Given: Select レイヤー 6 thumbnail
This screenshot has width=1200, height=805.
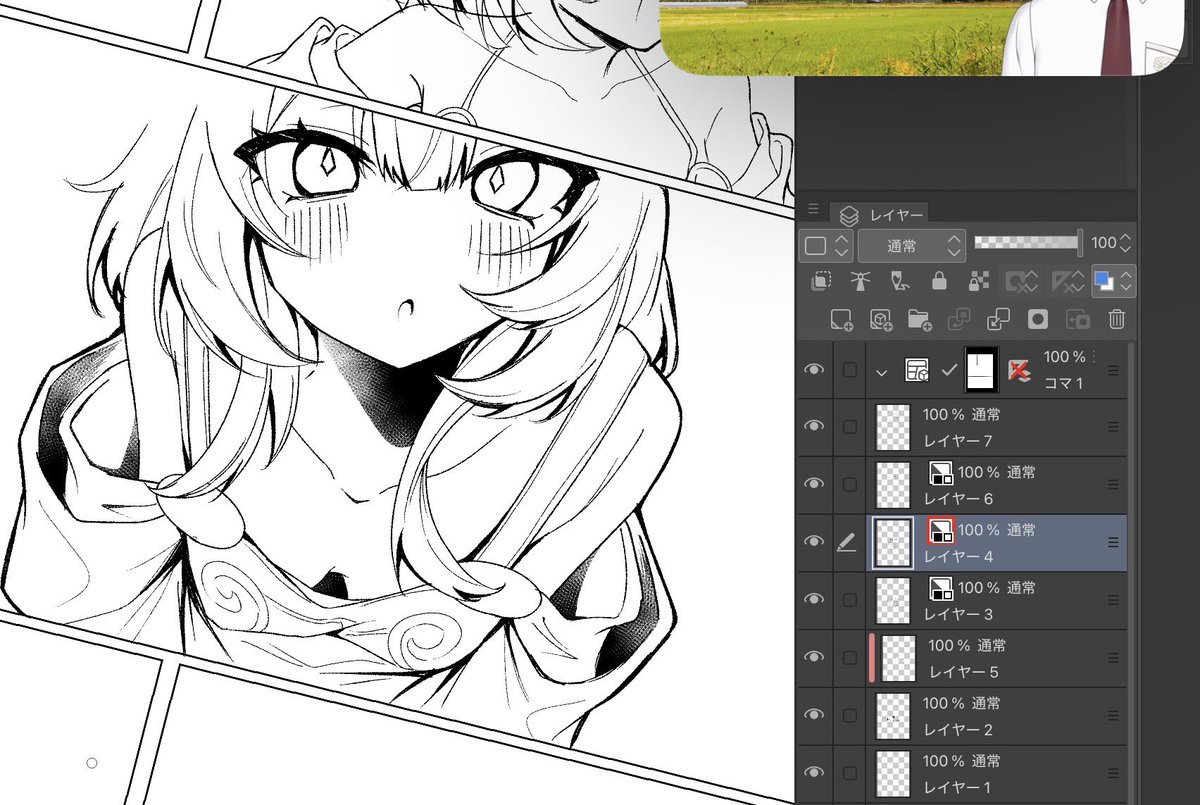Looking at the screenshot, I should (892, 484).
